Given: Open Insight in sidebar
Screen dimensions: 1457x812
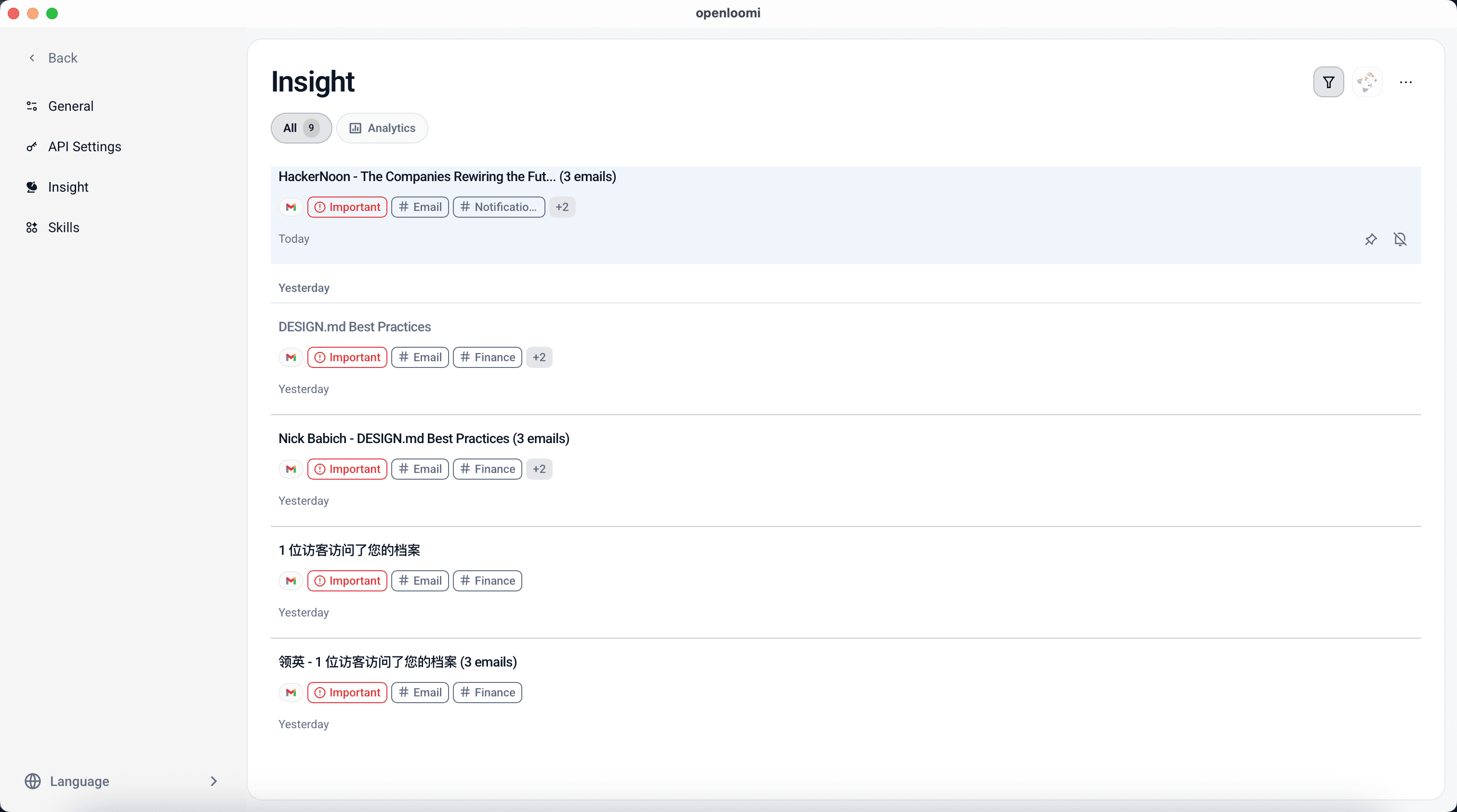Looking at the screenshot, I should (68, 187).
